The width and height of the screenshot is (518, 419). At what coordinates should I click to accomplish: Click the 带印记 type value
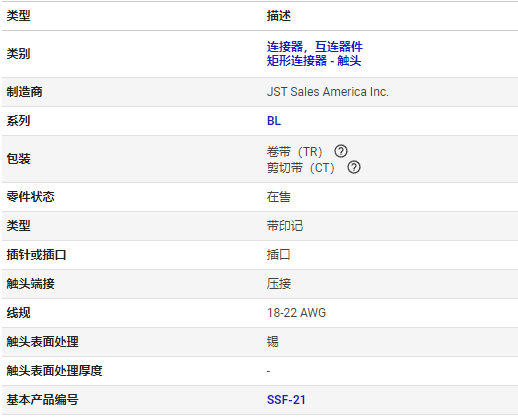point(285,226)
